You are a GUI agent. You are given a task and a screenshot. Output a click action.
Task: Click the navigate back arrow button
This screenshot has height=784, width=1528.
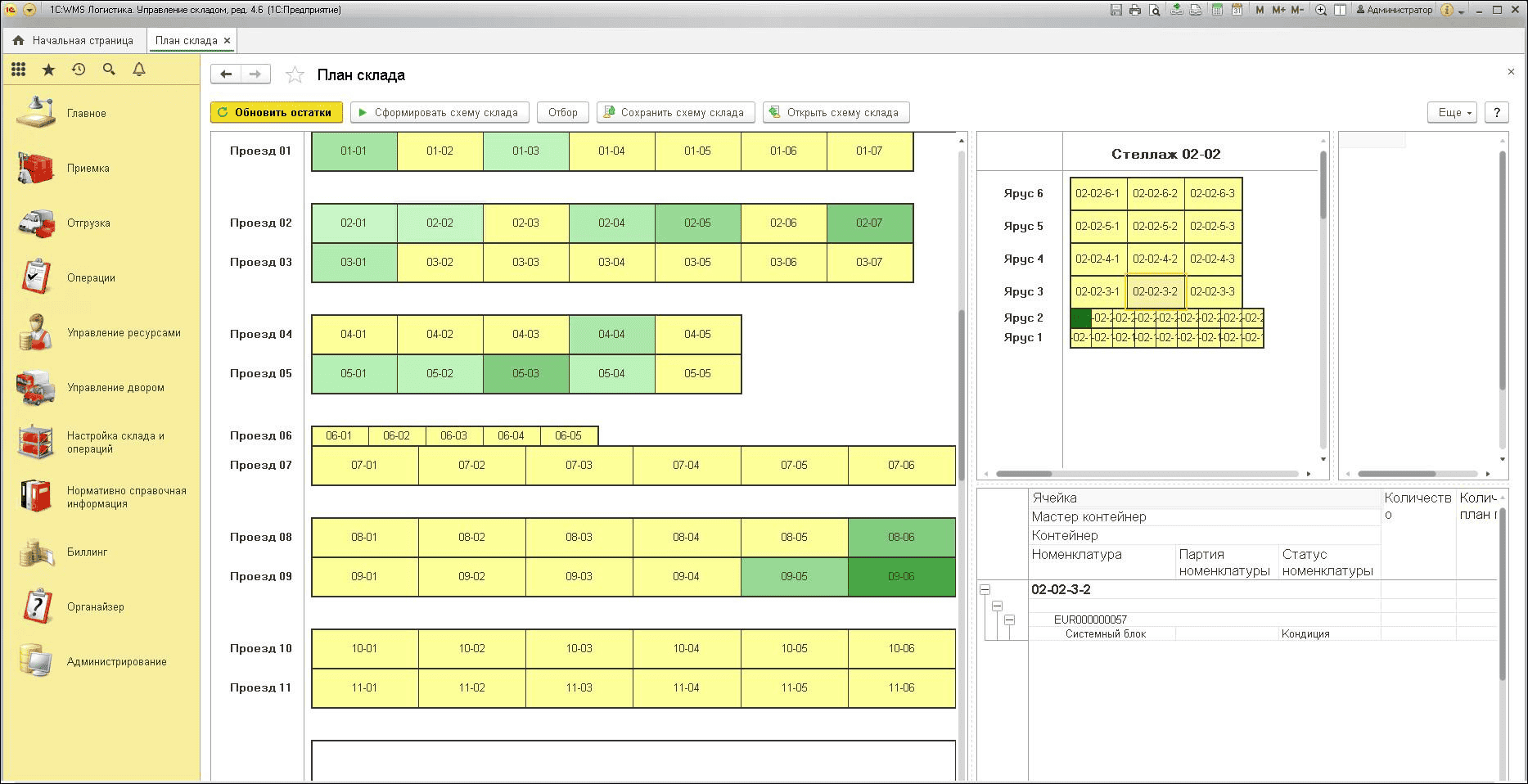226,74
